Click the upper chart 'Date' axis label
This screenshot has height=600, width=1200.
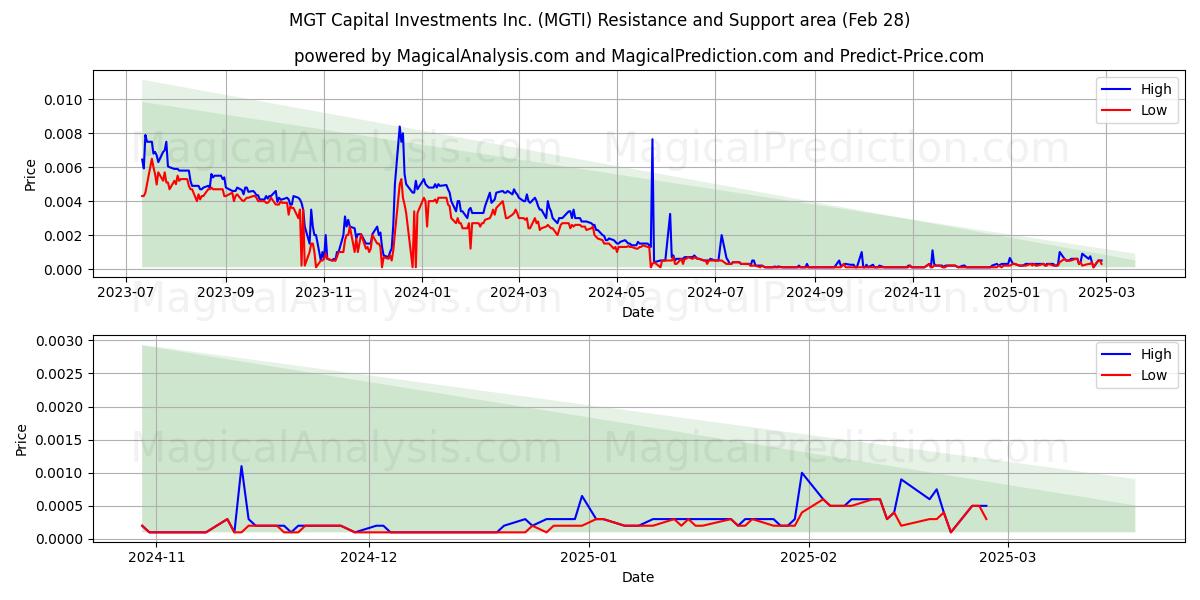638,312
